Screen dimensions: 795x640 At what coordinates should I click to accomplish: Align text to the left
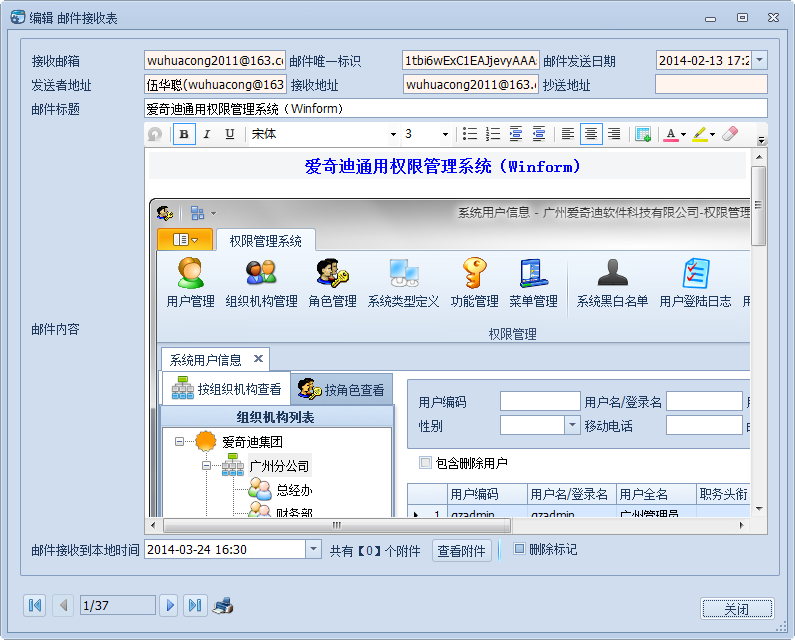point(568,134)
